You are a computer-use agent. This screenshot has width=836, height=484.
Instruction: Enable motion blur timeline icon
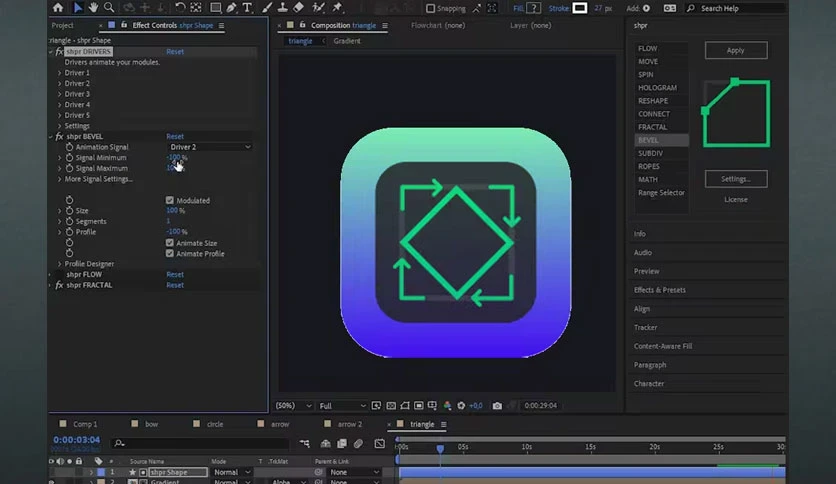[358, 443]
